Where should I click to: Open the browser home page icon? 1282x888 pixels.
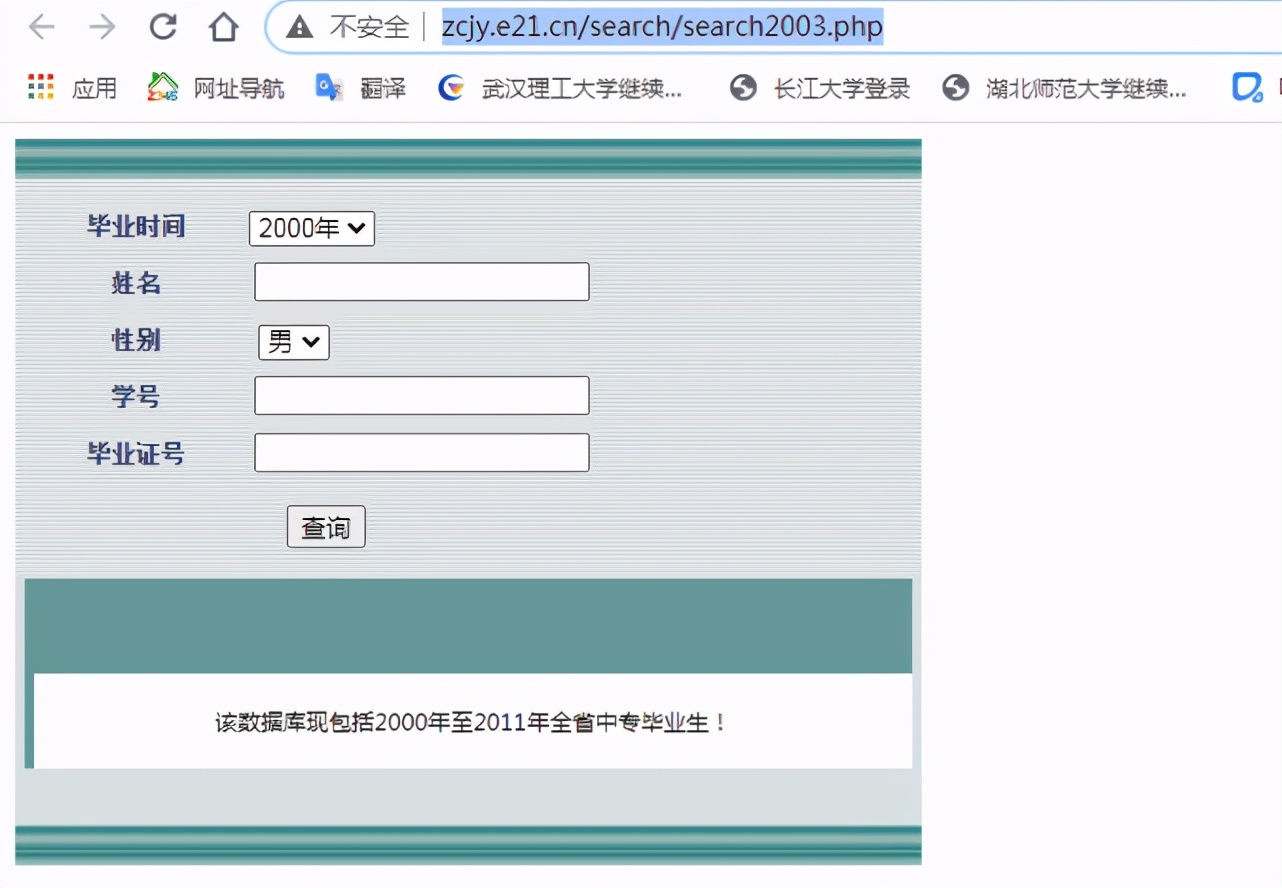tap(224, 27)
